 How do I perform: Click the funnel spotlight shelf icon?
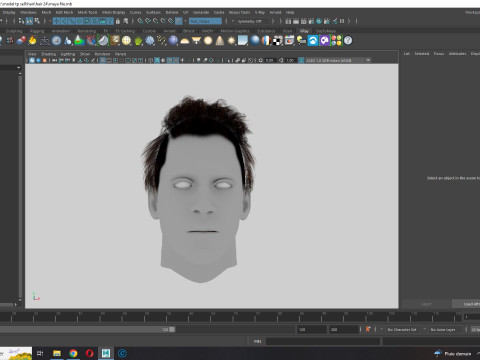pyautogui.click(x=196, y=41)
